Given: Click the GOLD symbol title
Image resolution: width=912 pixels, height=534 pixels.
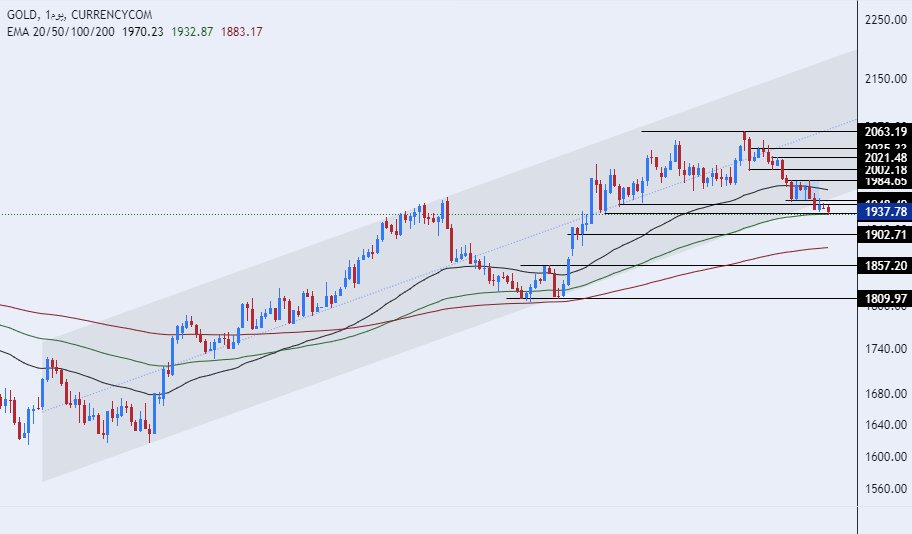Looking at the screenshot, I should pos(22,15).
